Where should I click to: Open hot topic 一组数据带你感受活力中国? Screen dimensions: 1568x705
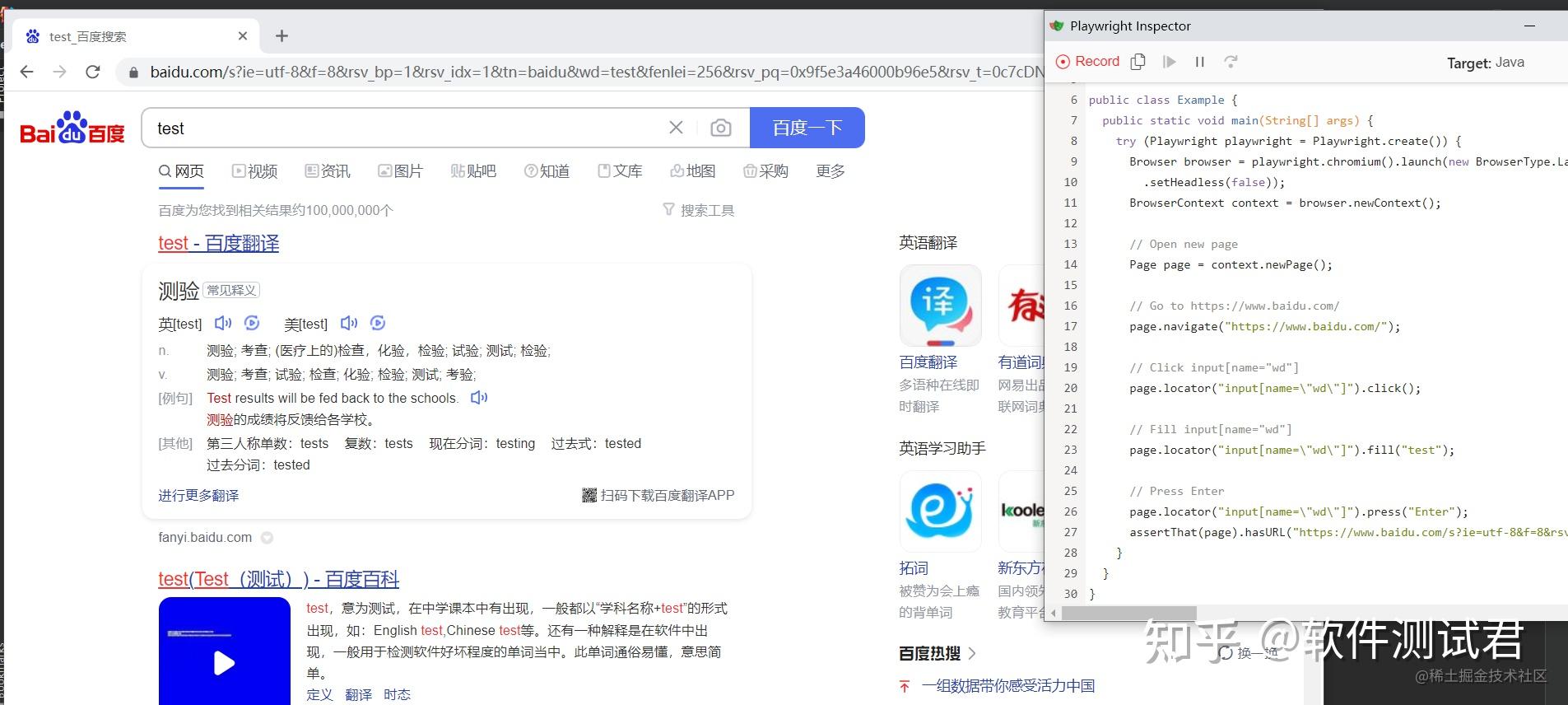point(1008,685)
